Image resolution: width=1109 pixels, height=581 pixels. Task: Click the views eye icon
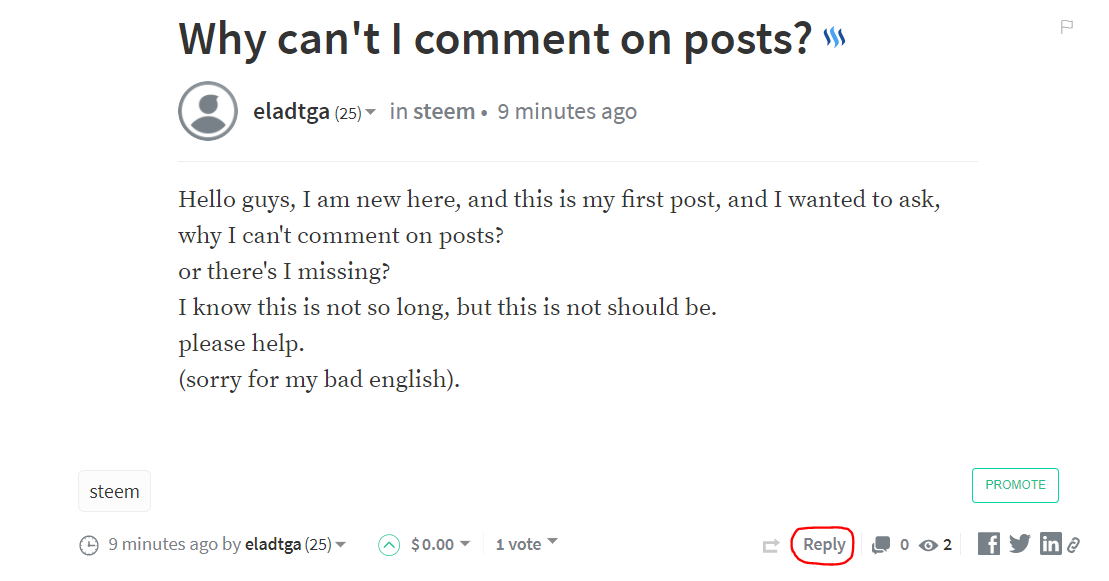[928, 545]
